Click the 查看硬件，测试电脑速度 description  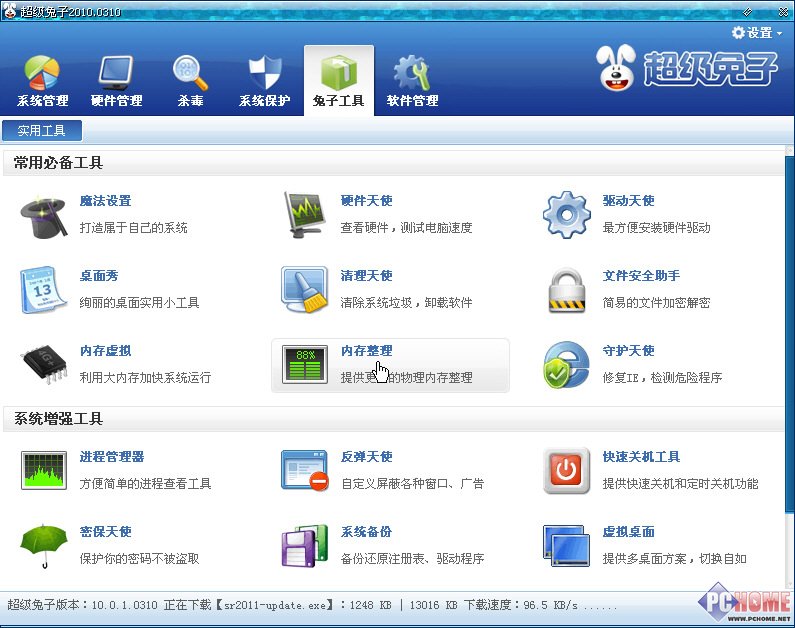(407, 228)
